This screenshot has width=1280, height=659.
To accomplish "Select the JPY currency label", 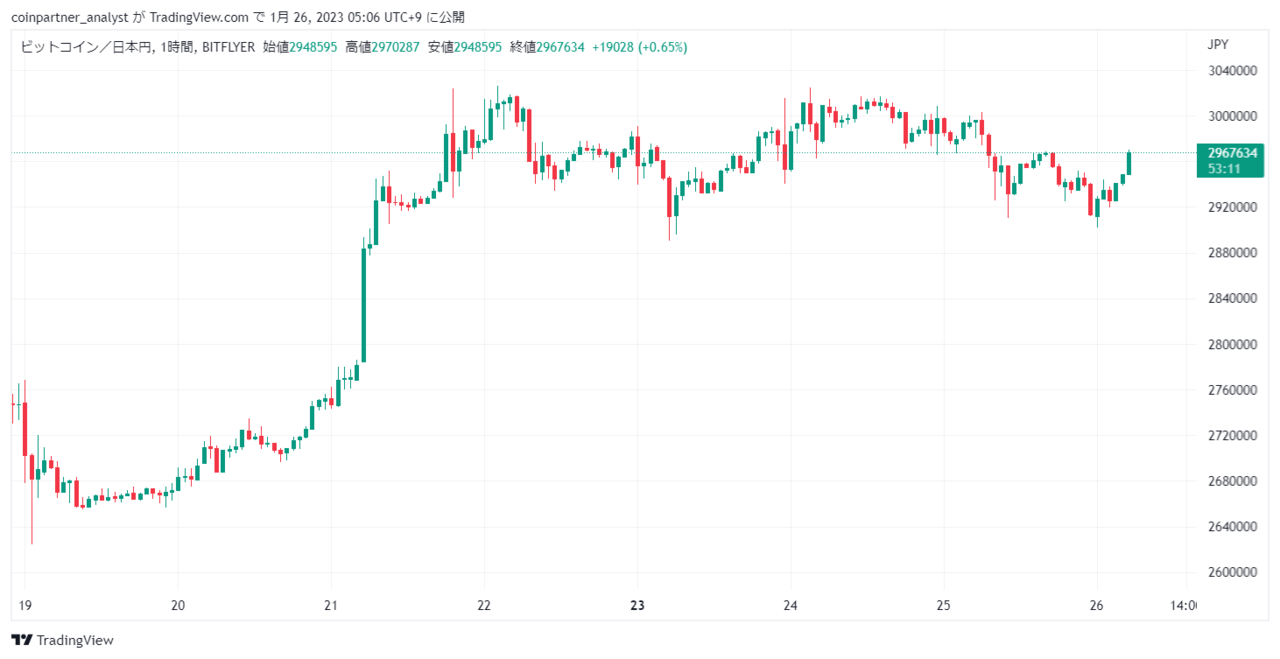I will click(x=1218, y=44).
